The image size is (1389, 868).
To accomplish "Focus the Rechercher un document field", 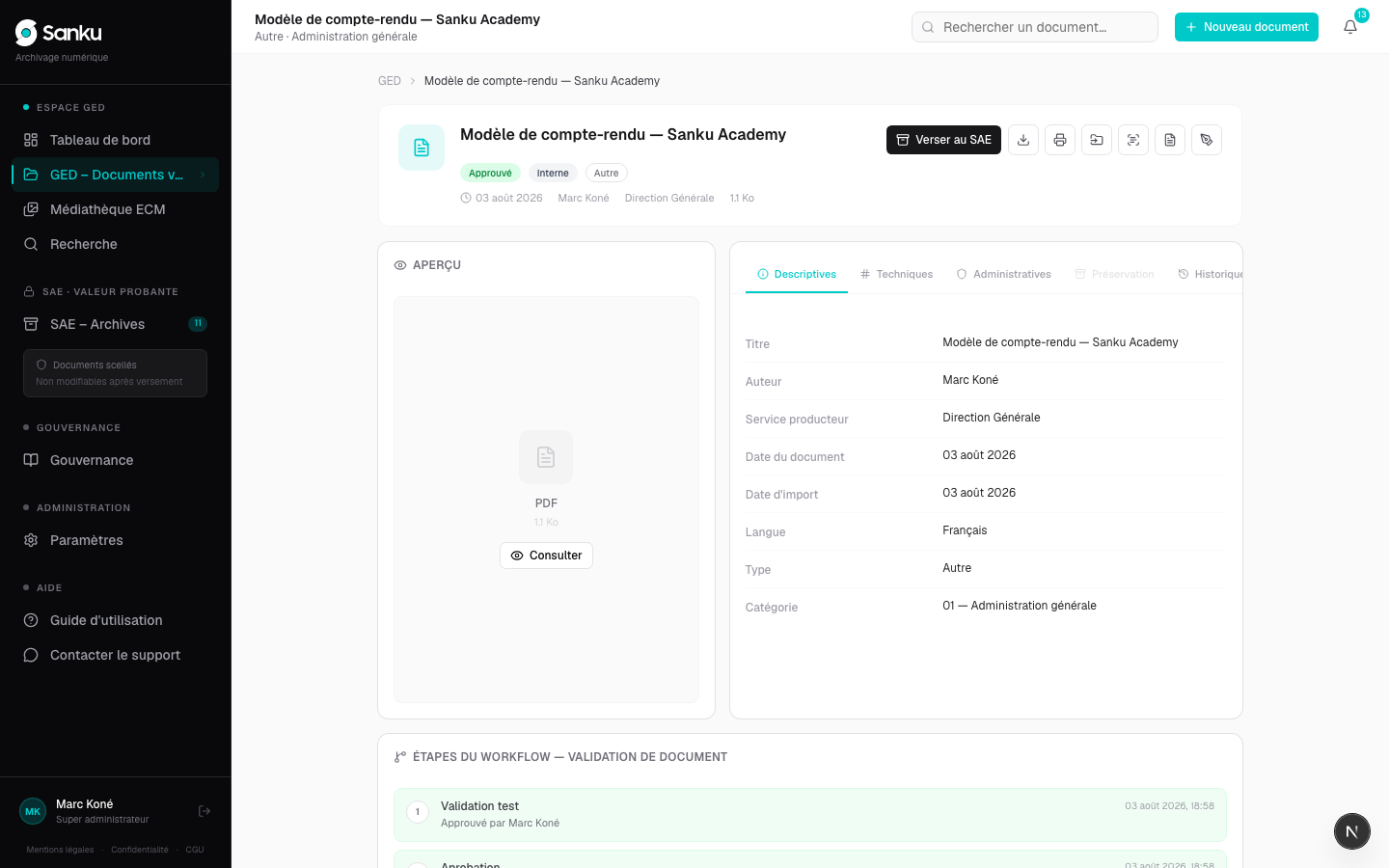I will pos(1034,27).
